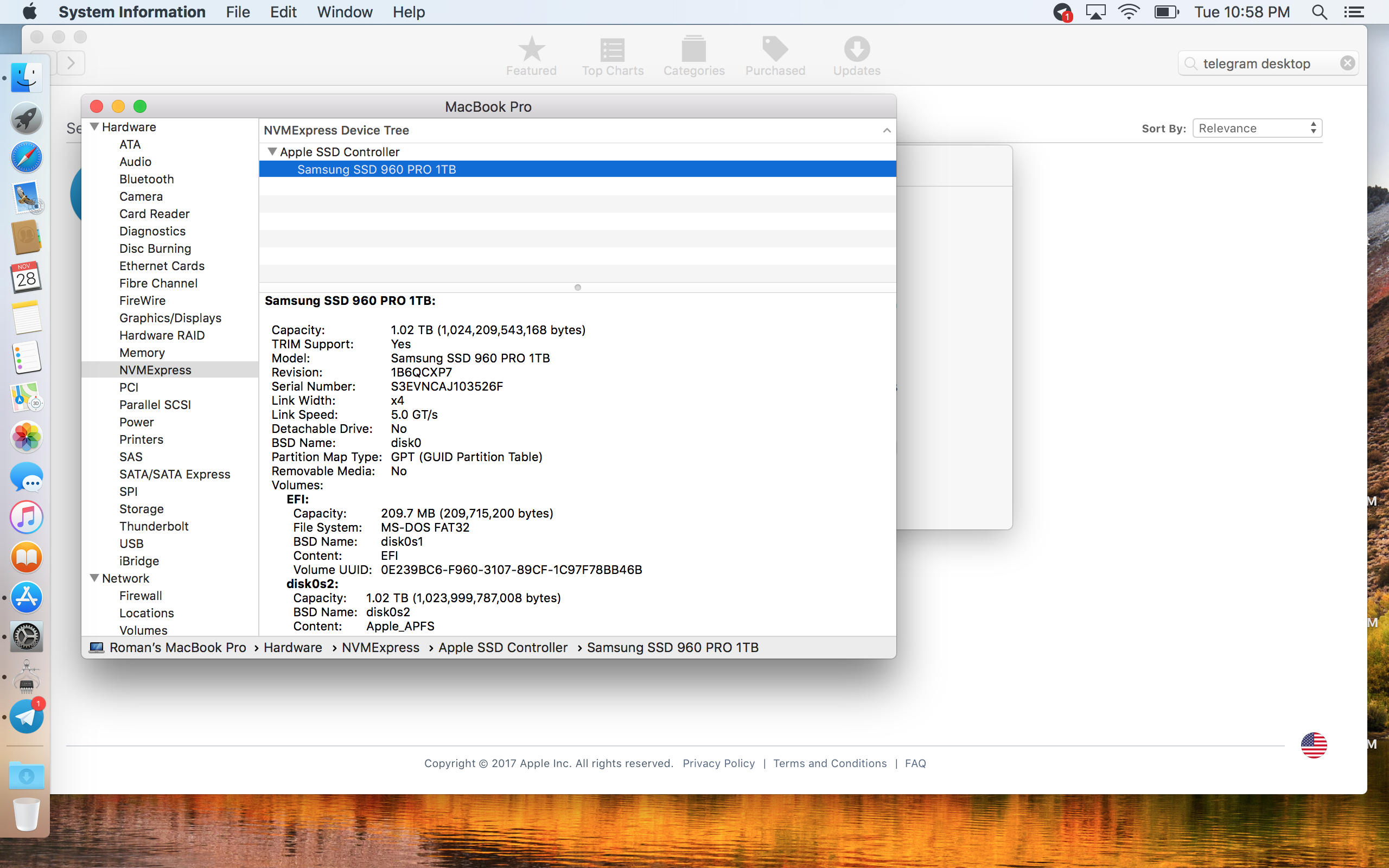This screenshot has height=868, width=1389.
Task: Click Privacy Policy link in App Store
Action: 718,763
